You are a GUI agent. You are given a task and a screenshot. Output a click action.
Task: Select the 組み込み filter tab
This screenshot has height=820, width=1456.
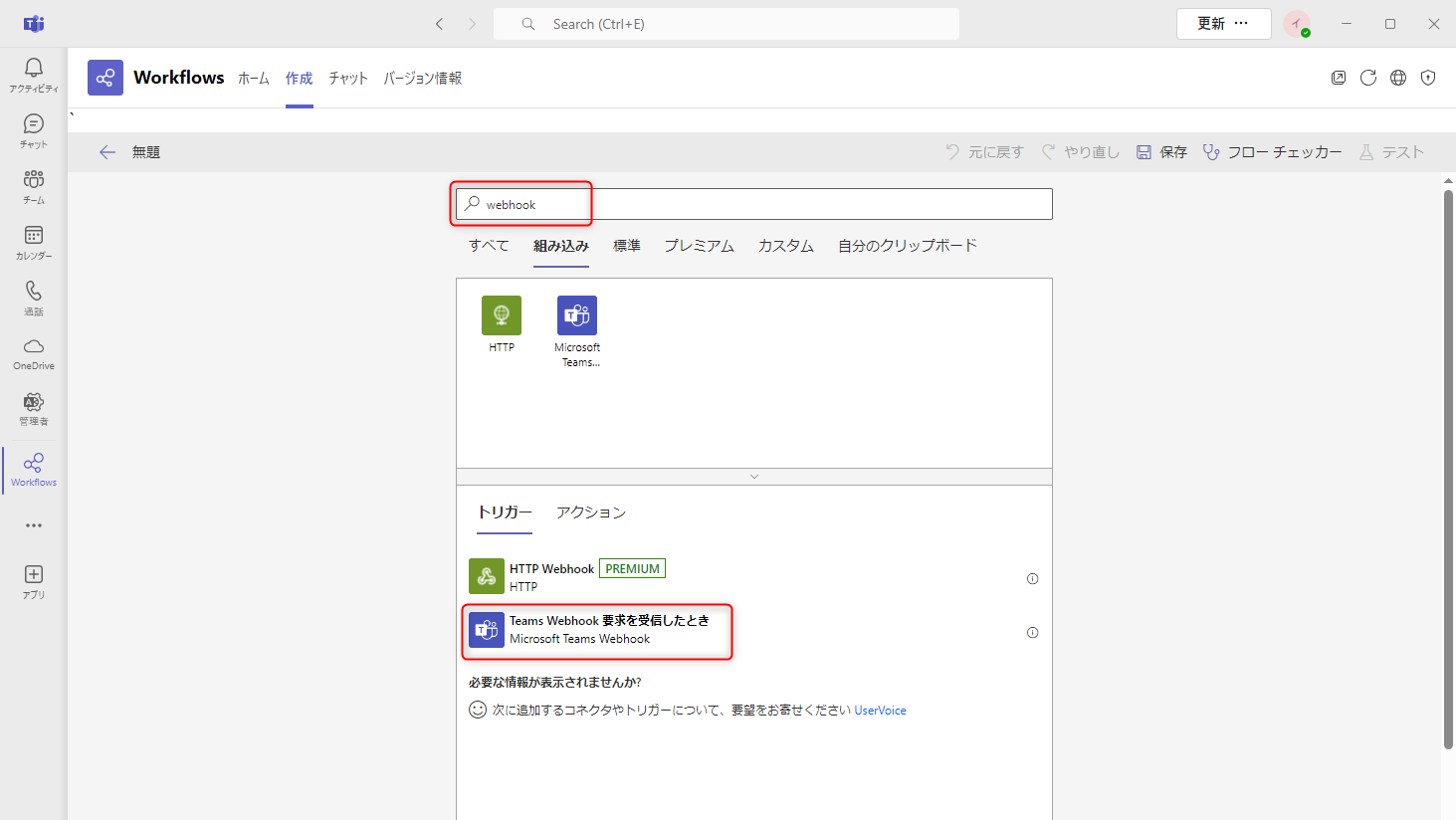pyautogui.click(x=561, y=246)
